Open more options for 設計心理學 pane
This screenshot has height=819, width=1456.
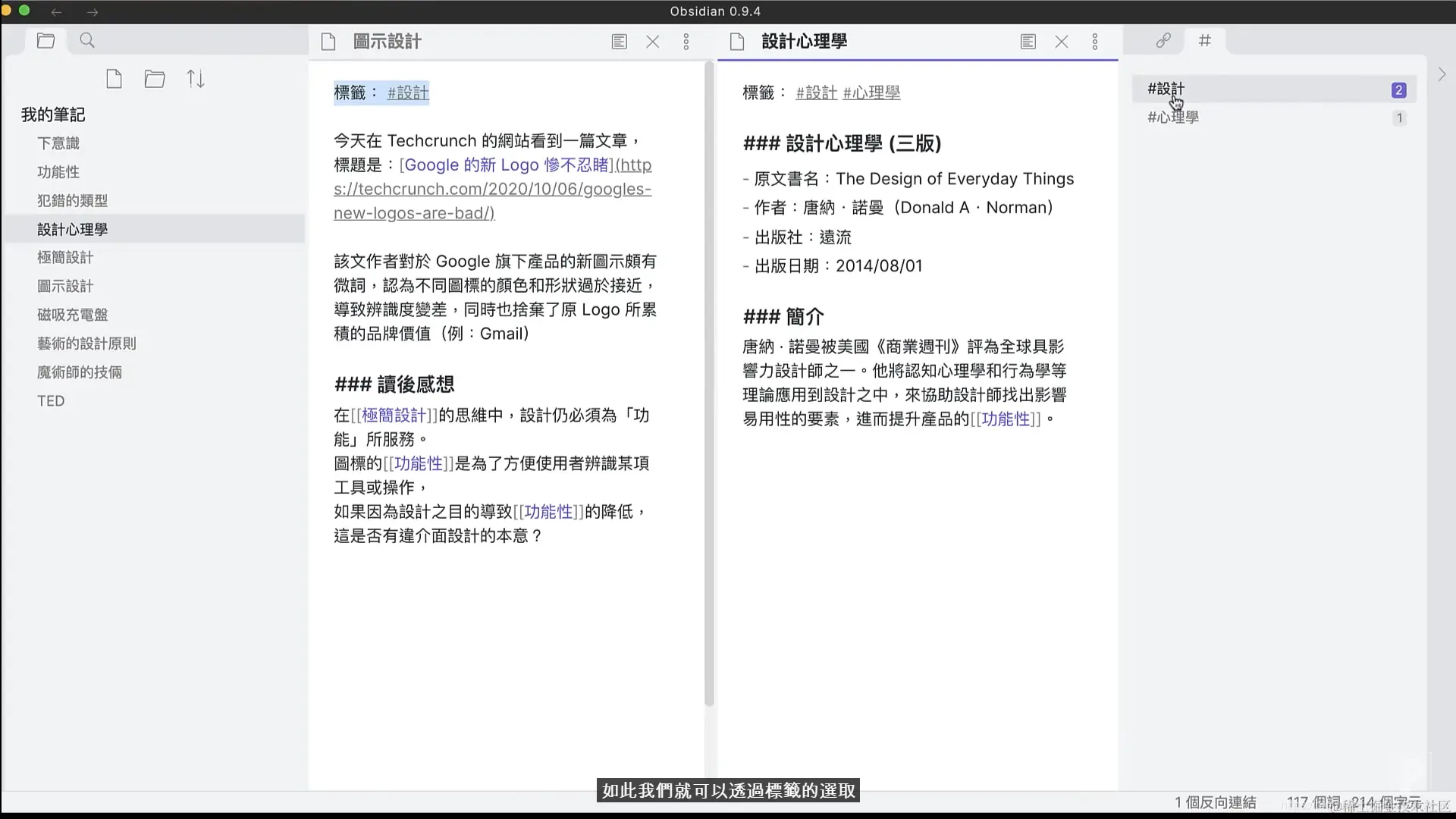click(x=1095, y=42)
